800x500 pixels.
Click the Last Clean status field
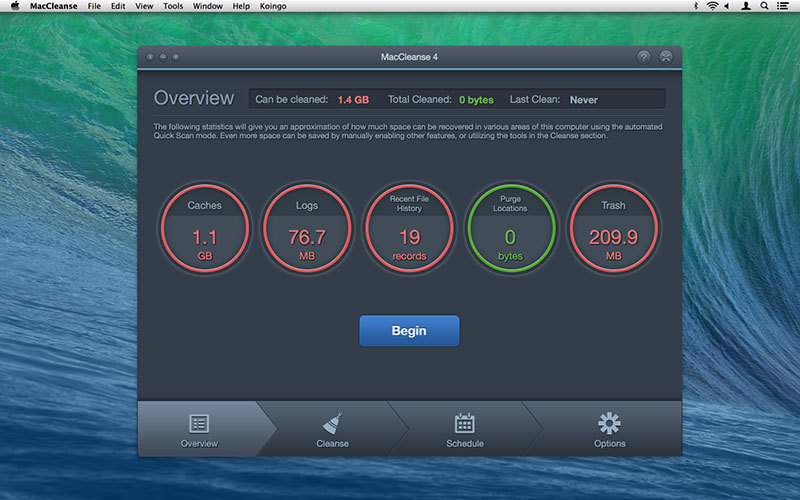coord(585,100)
